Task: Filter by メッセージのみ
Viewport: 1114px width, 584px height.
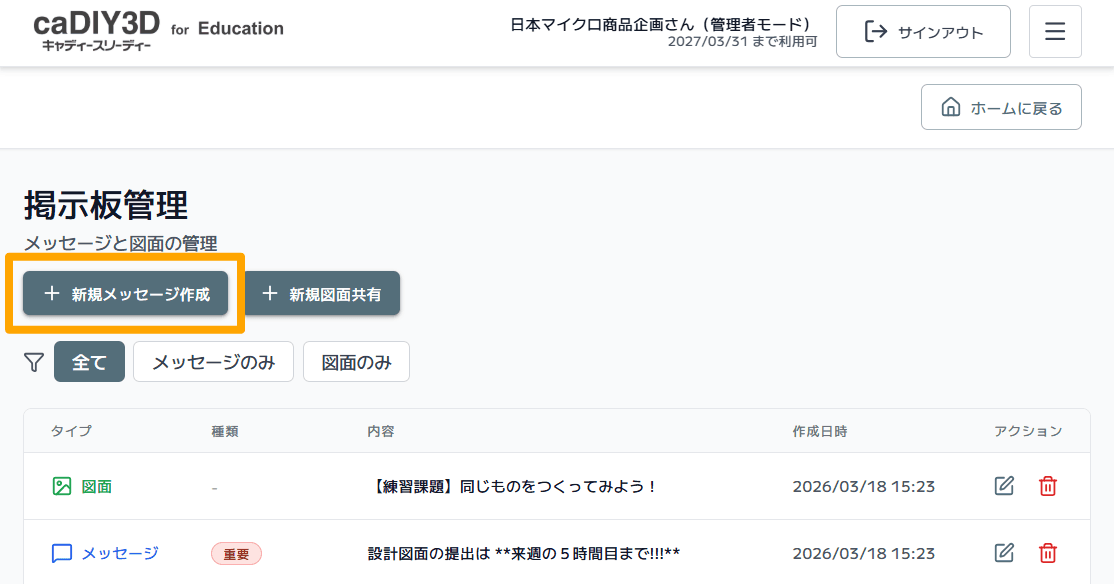Action: 213,362
